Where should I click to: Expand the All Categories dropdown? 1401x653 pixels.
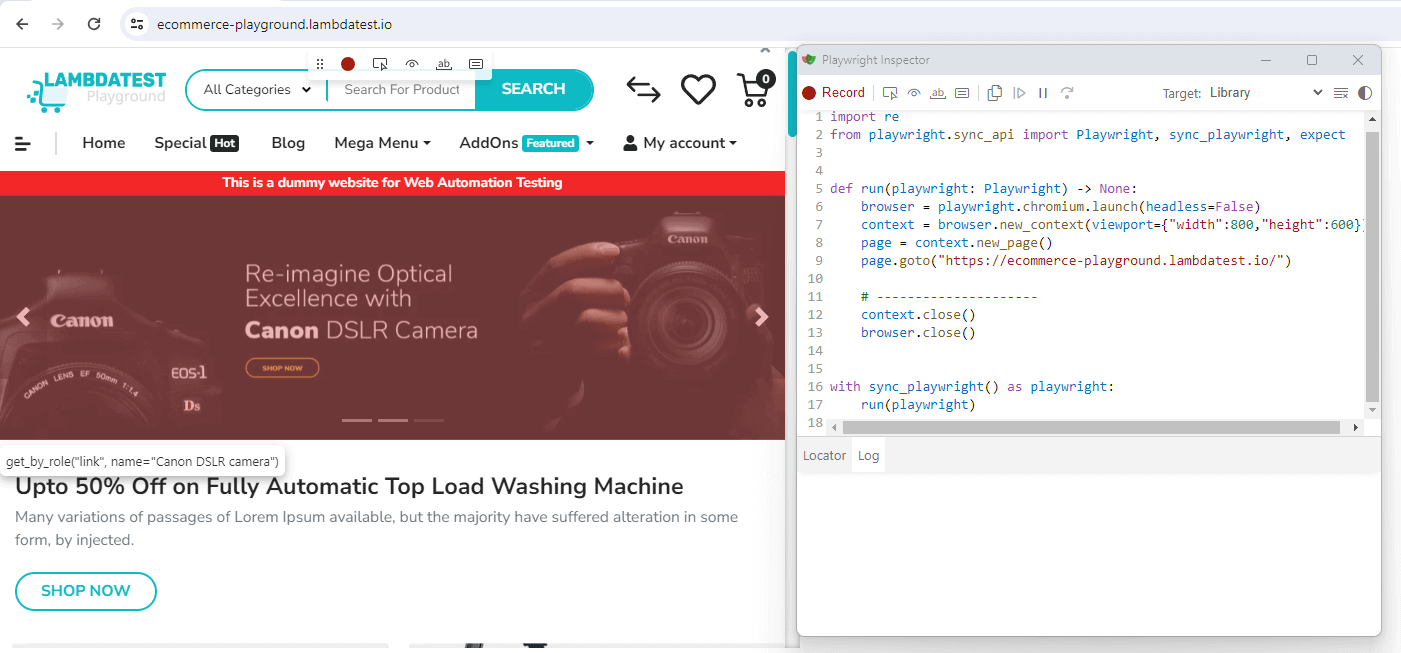pos(257,90)
